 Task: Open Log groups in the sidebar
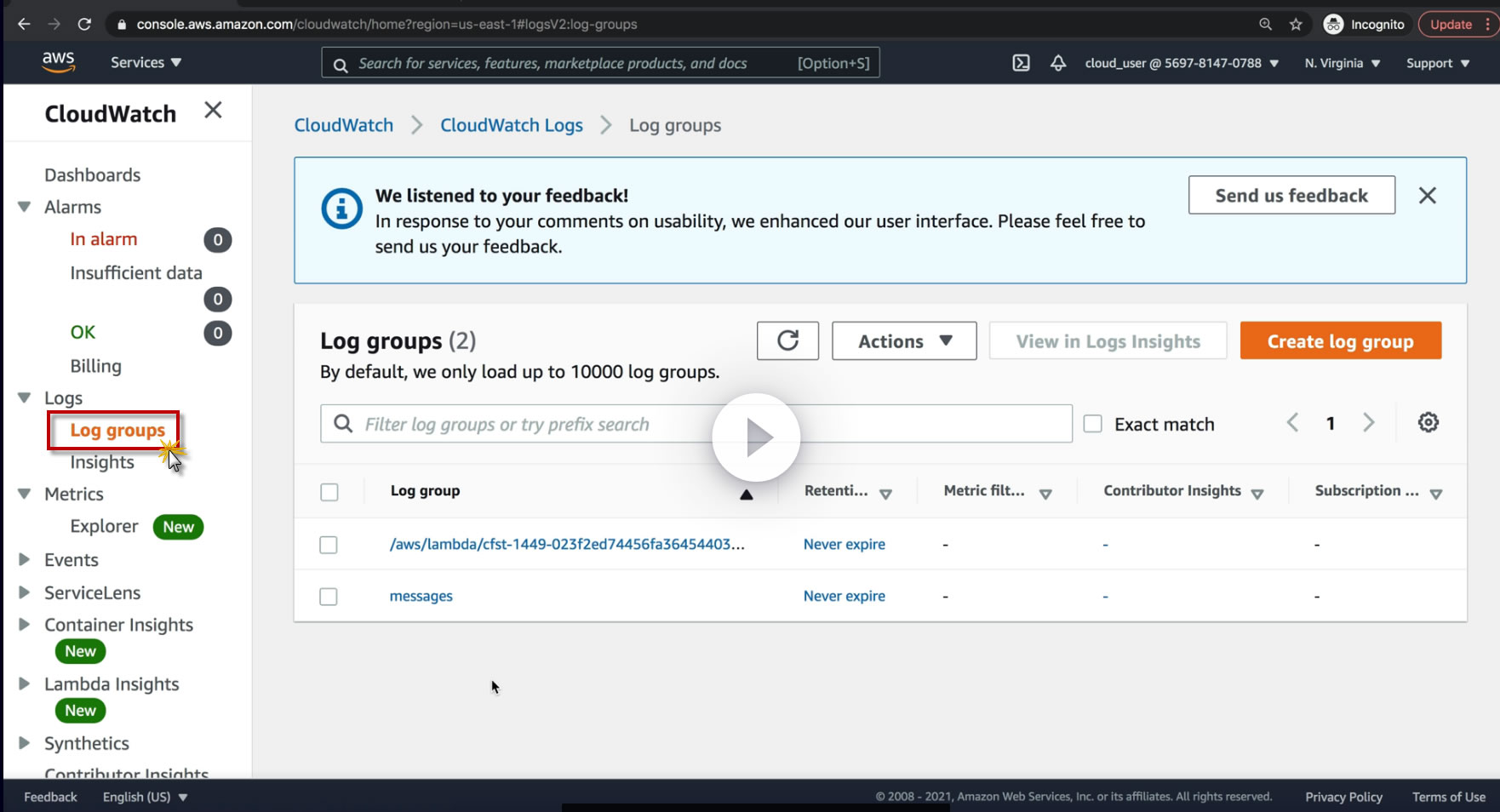coord(117,431)
